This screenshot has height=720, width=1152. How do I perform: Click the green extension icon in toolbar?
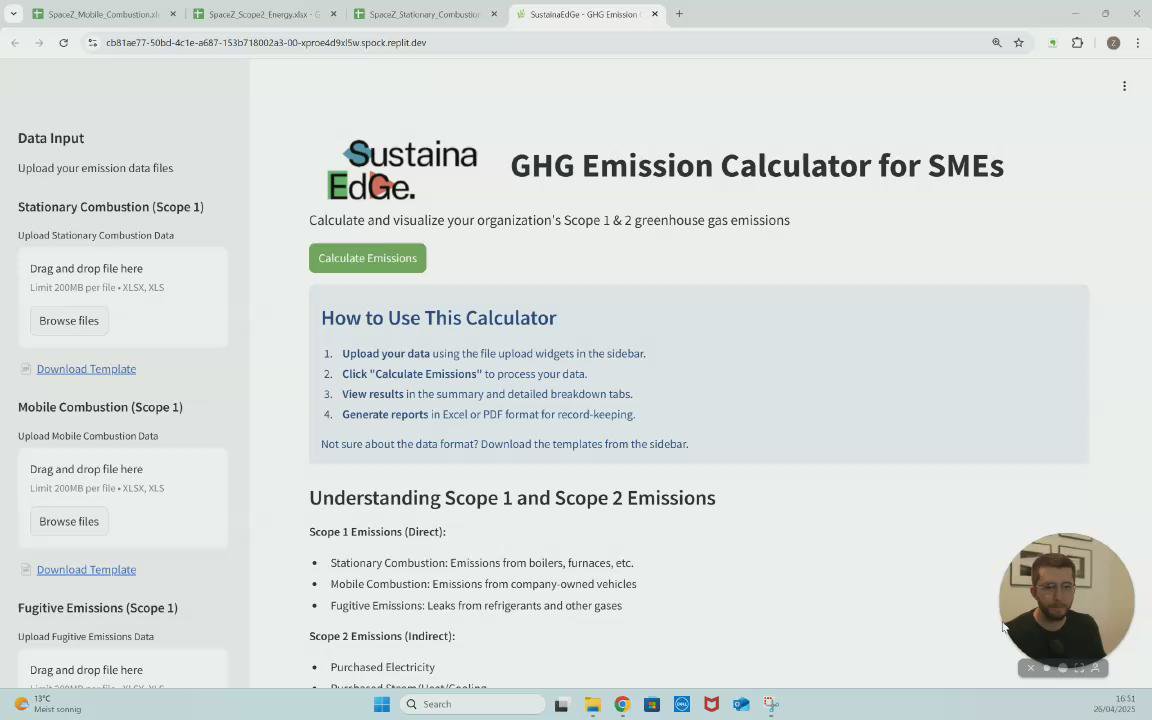[x=1052, y=43]
